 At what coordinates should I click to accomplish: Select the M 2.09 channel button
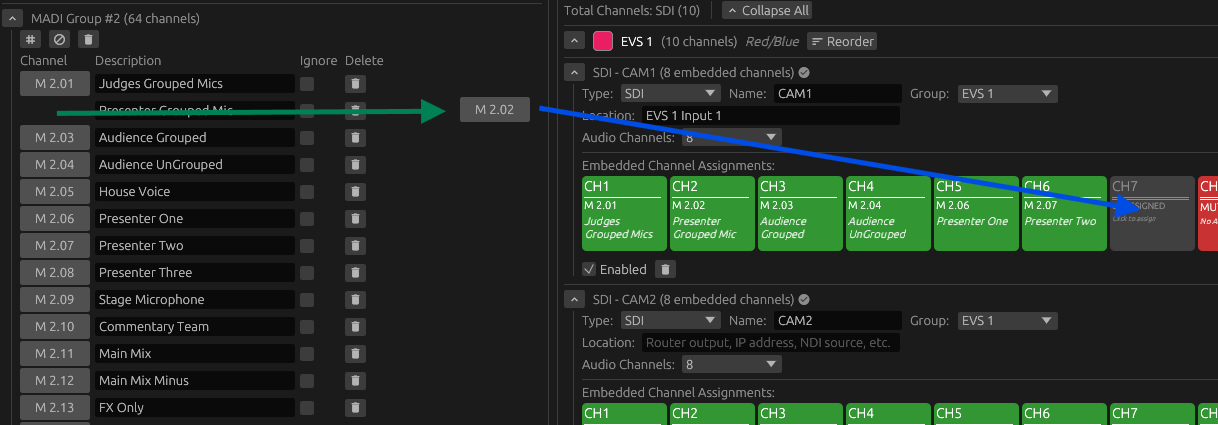(x=54, y=299)
